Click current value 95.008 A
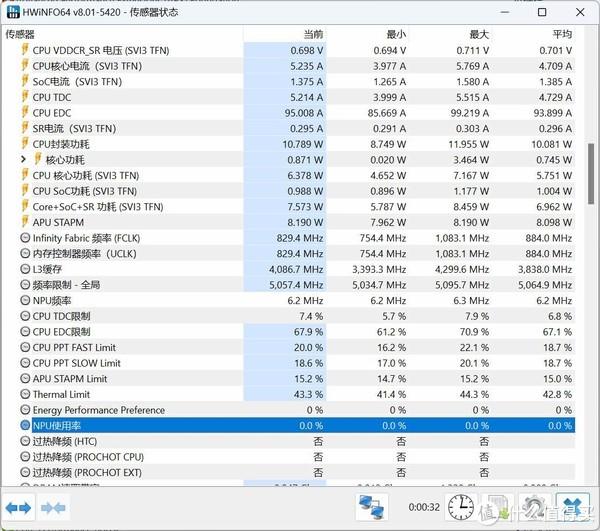This screenshot has height=531, width=600. (x=304, y=113)
